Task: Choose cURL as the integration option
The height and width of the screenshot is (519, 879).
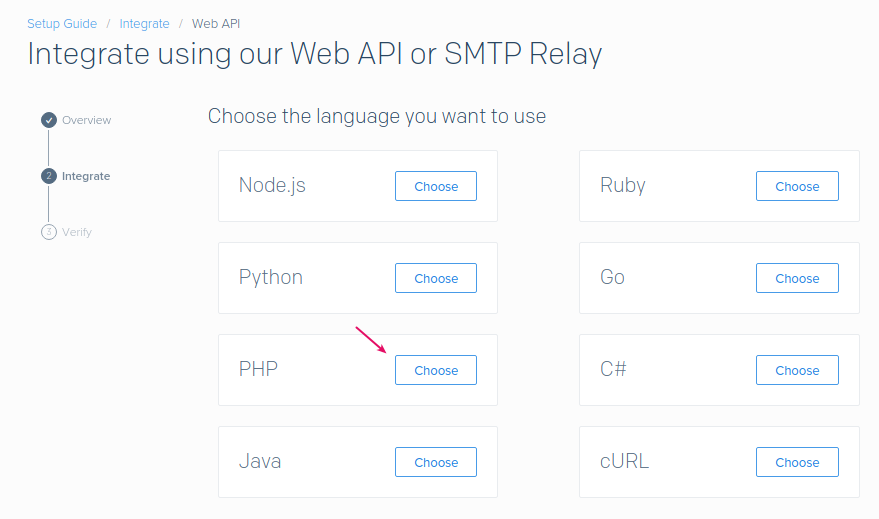Action: pos(796,462)
